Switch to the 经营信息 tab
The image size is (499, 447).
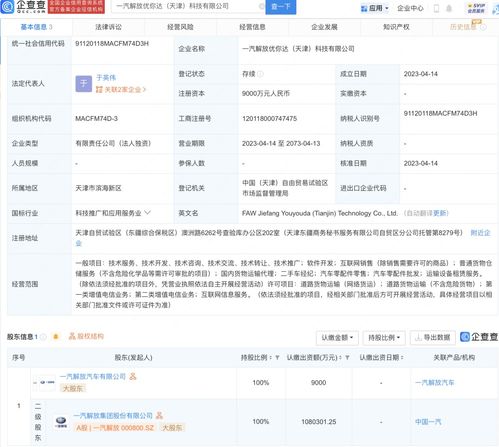pos(252,27)
